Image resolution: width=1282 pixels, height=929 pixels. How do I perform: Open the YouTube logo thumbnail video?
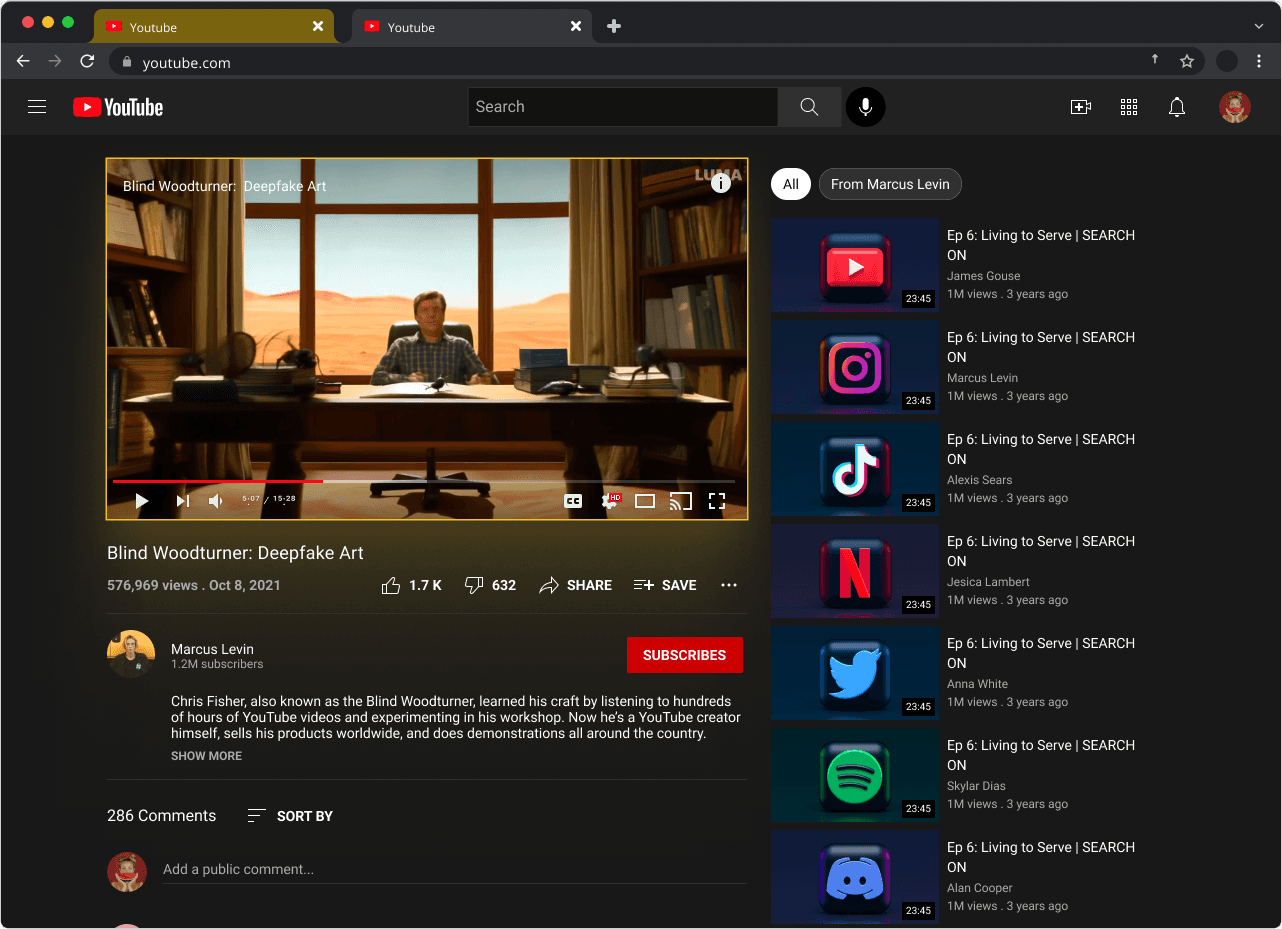click(855, 265)
